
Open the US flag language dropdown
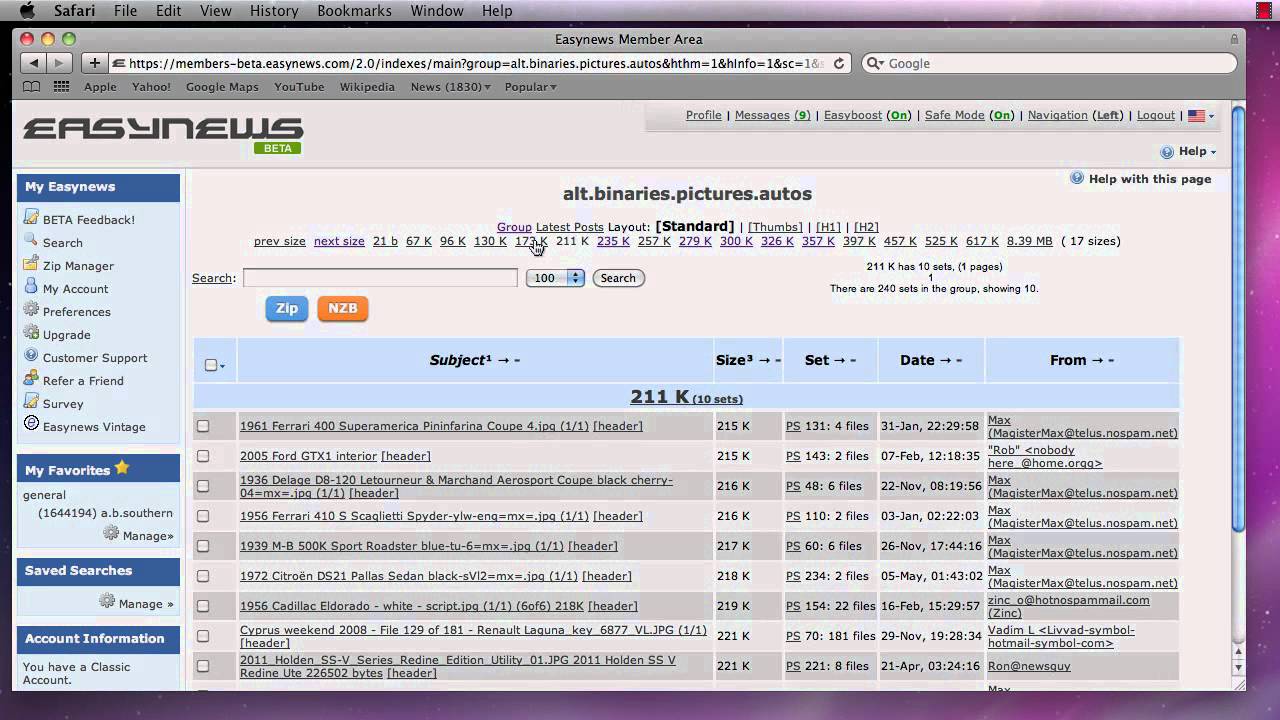coord(1201,116)
